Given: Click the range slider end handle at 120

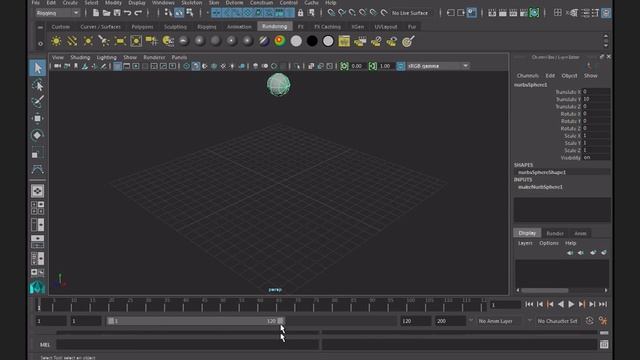Looking at the screenshot, I should pyautogui.click(x=280, y=321).
